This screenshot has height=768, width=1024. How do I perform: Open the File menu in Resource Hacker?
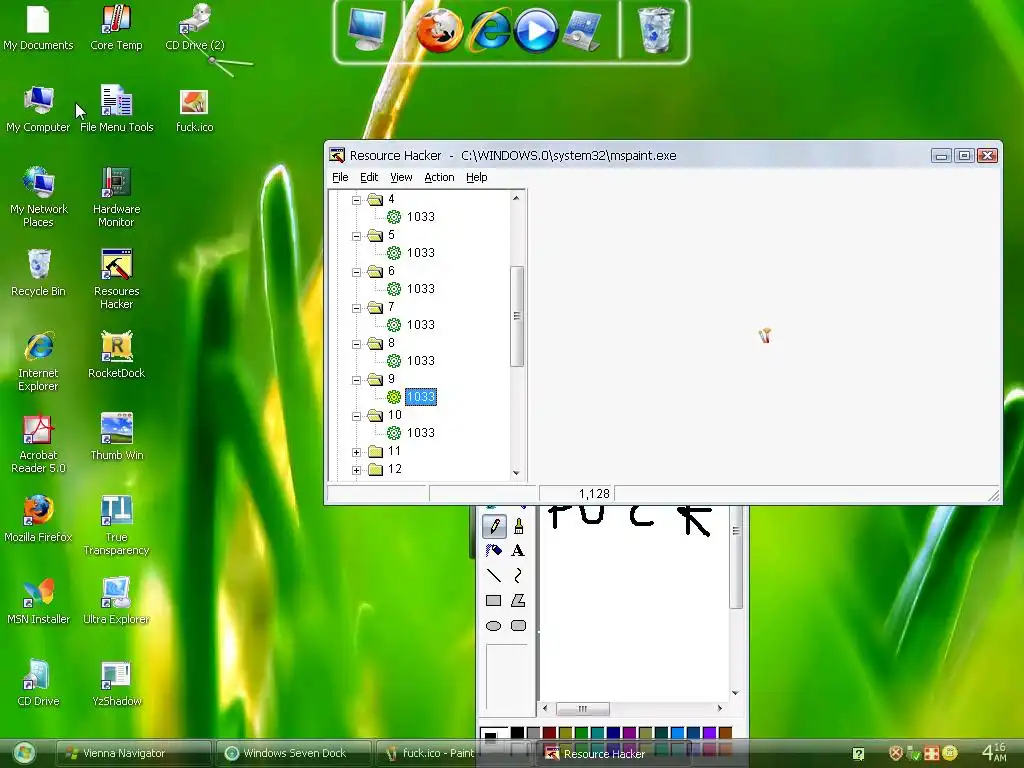pyautogui.click(x=340, y=177)
